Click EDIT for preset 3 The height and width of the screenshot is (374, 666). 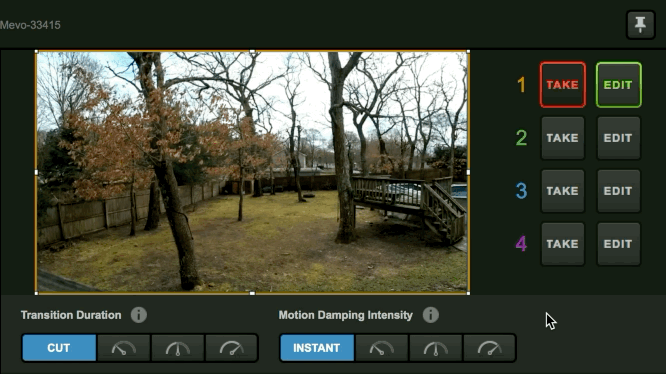[x=618, y=191]
